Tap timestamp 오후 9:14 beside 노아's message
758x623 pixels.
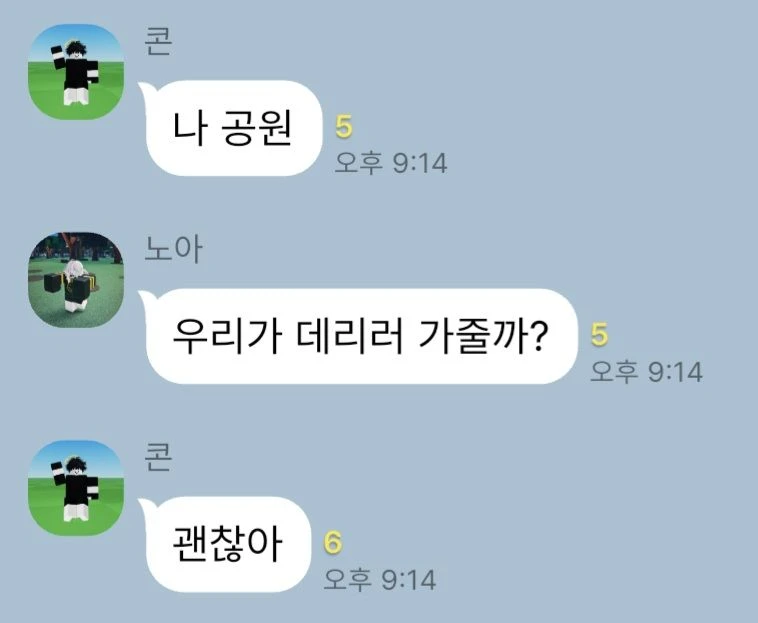(x=646, y=372)
